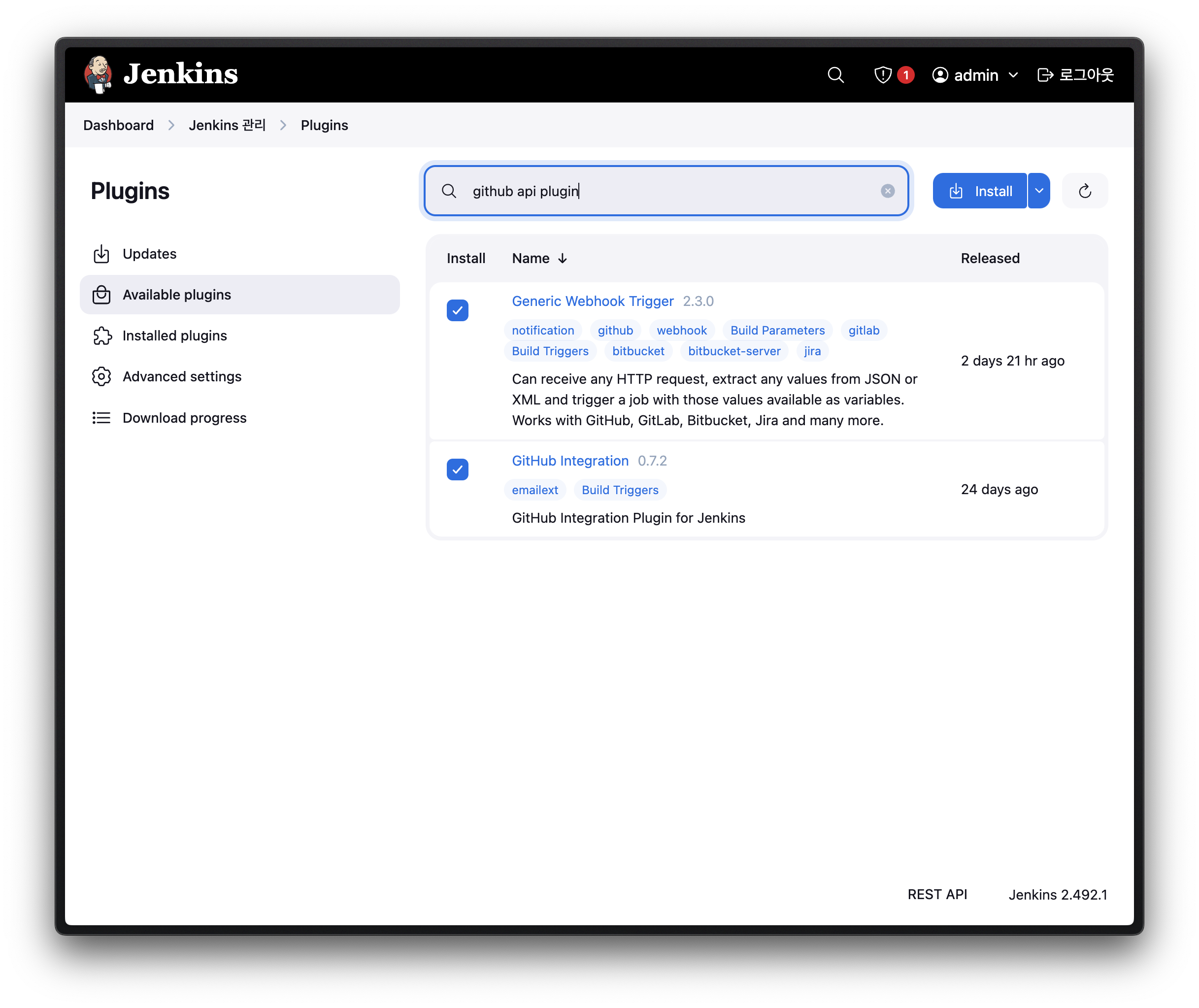Click the Install column header
Viewport: 1199px width, 1008px height.
[x=466, y=258]
